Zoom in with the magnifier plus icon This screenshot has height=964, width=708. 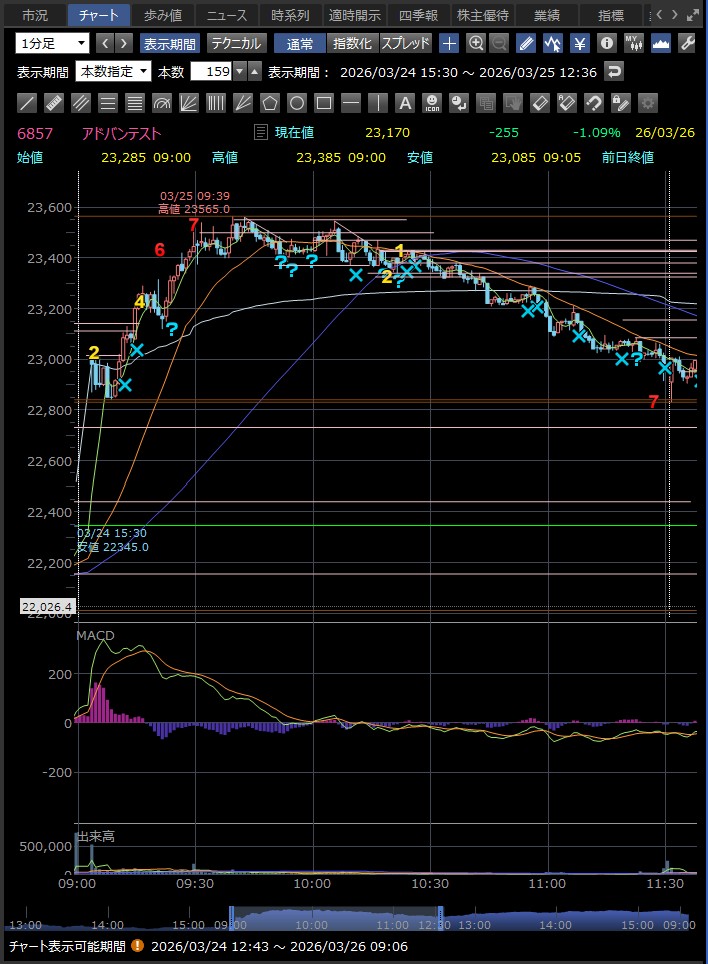tap(476, 43)
